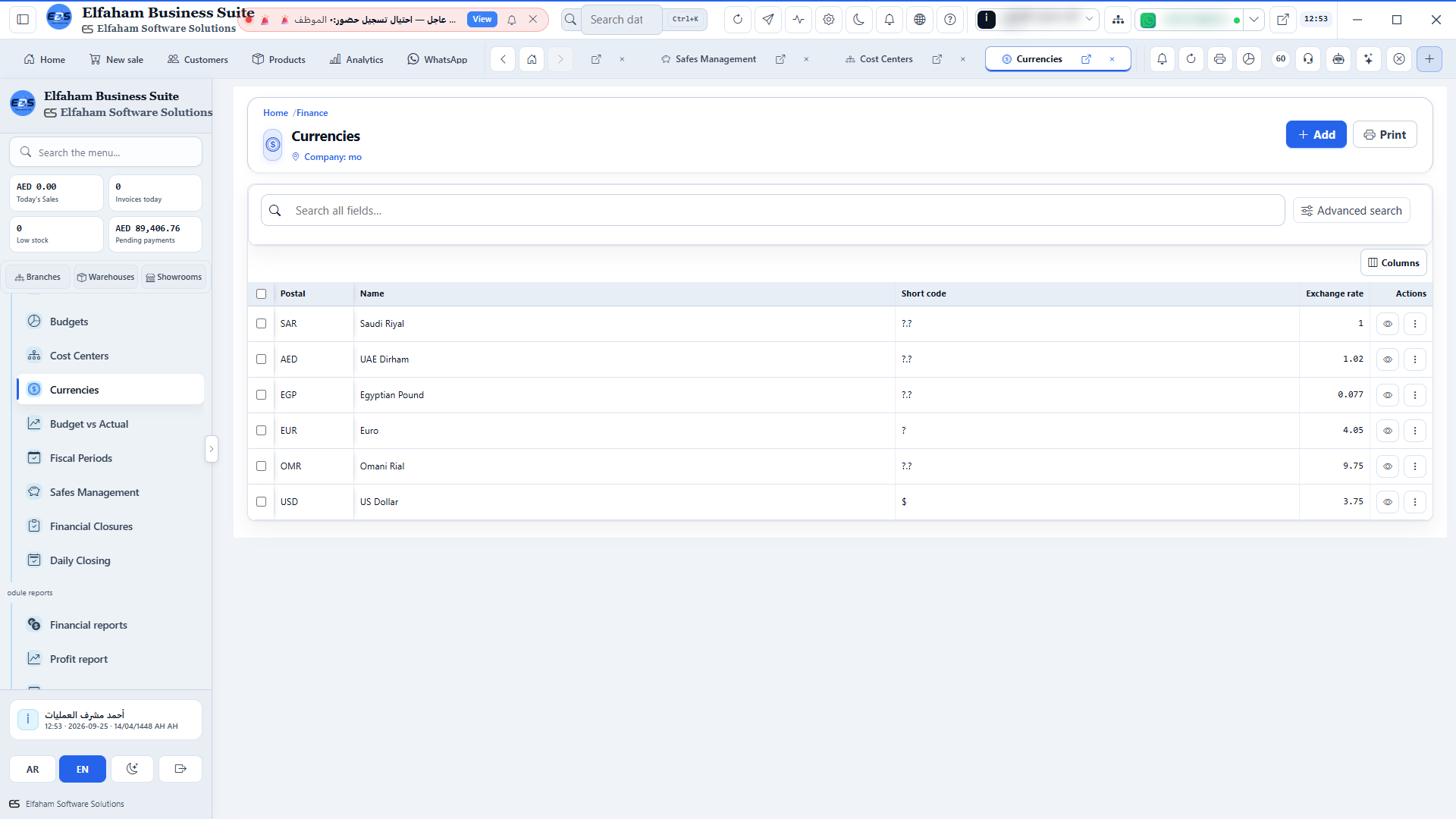Click the globe language icon in top toolbar
Image resolution: width=1456 pixels, height=819 pixels.
tap(919, 20)
